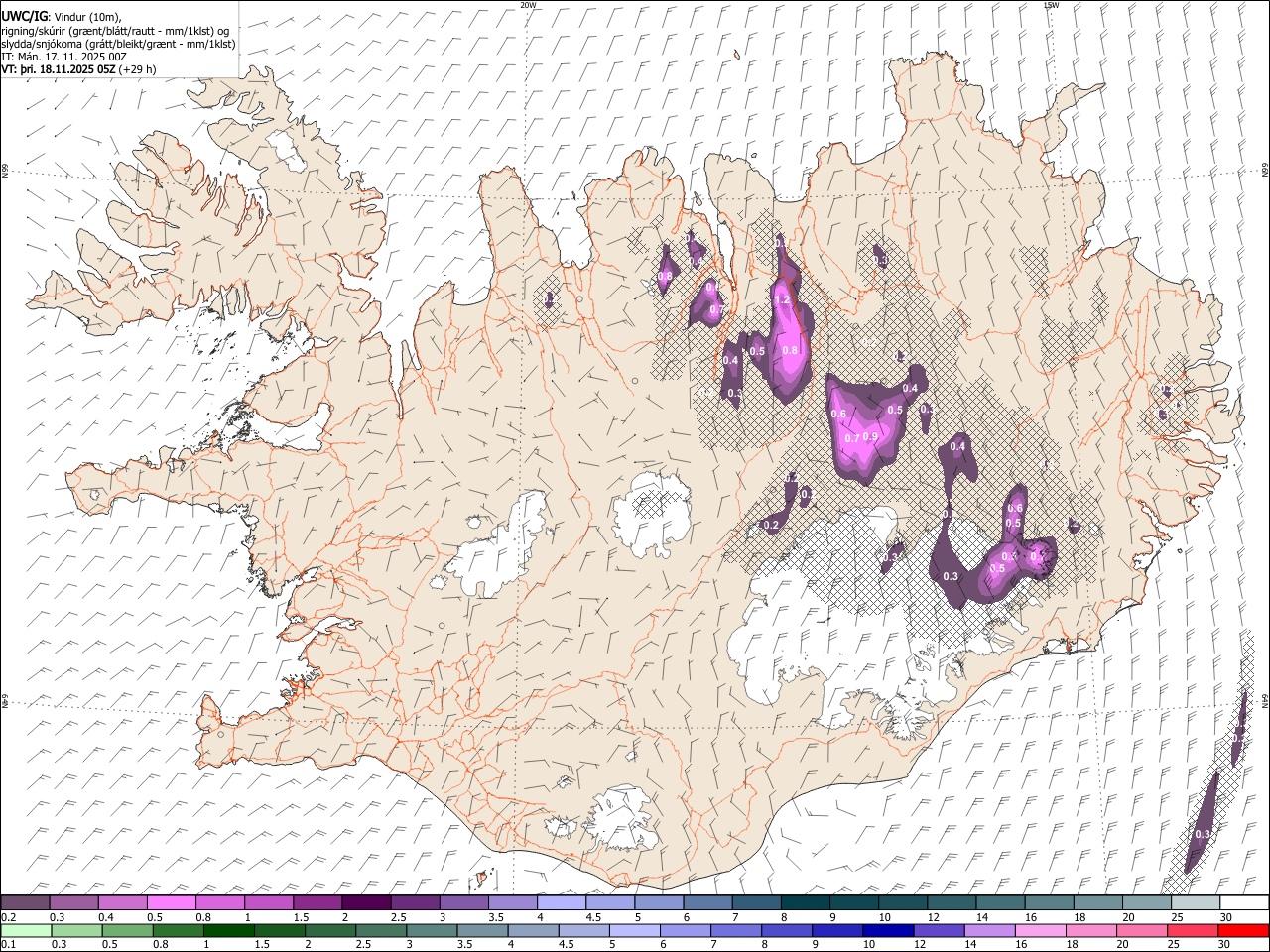
Task: Select the rain legend swatch labeled 0.3
Action: click(x=74, y=930)
